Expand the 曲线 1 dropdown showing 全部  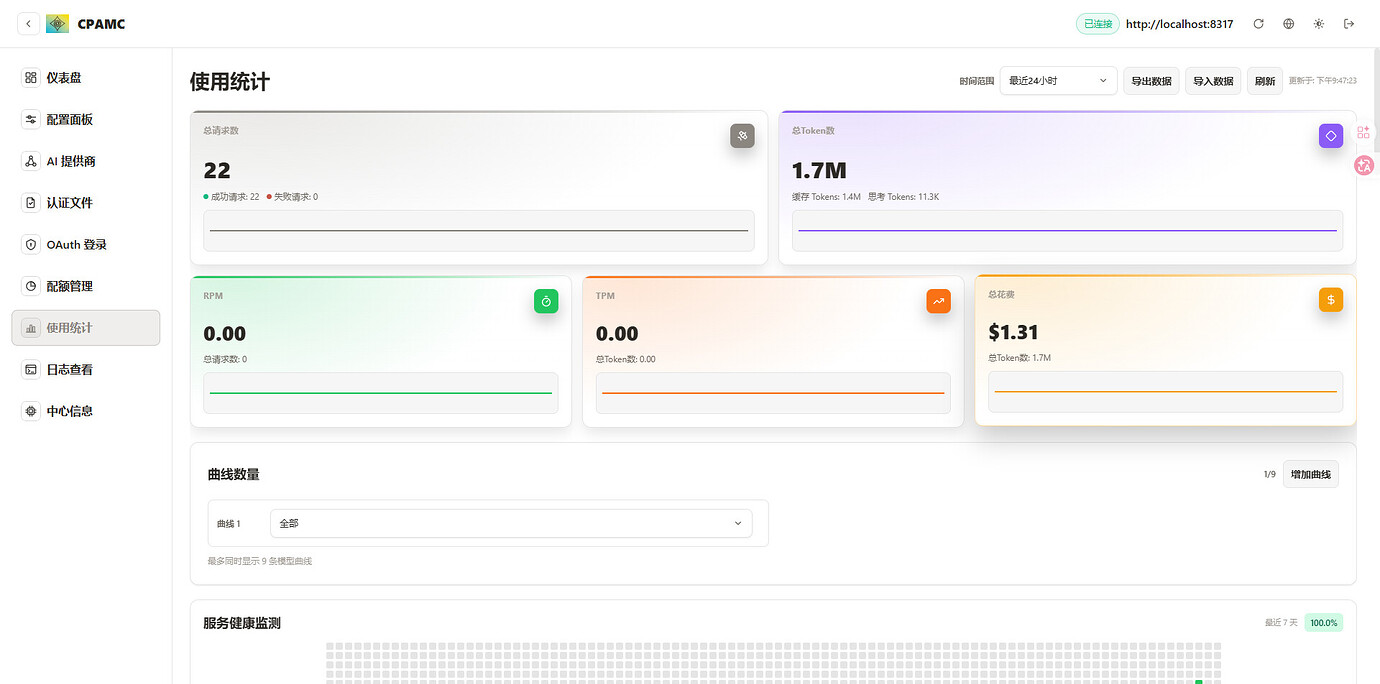pos(511,523)
